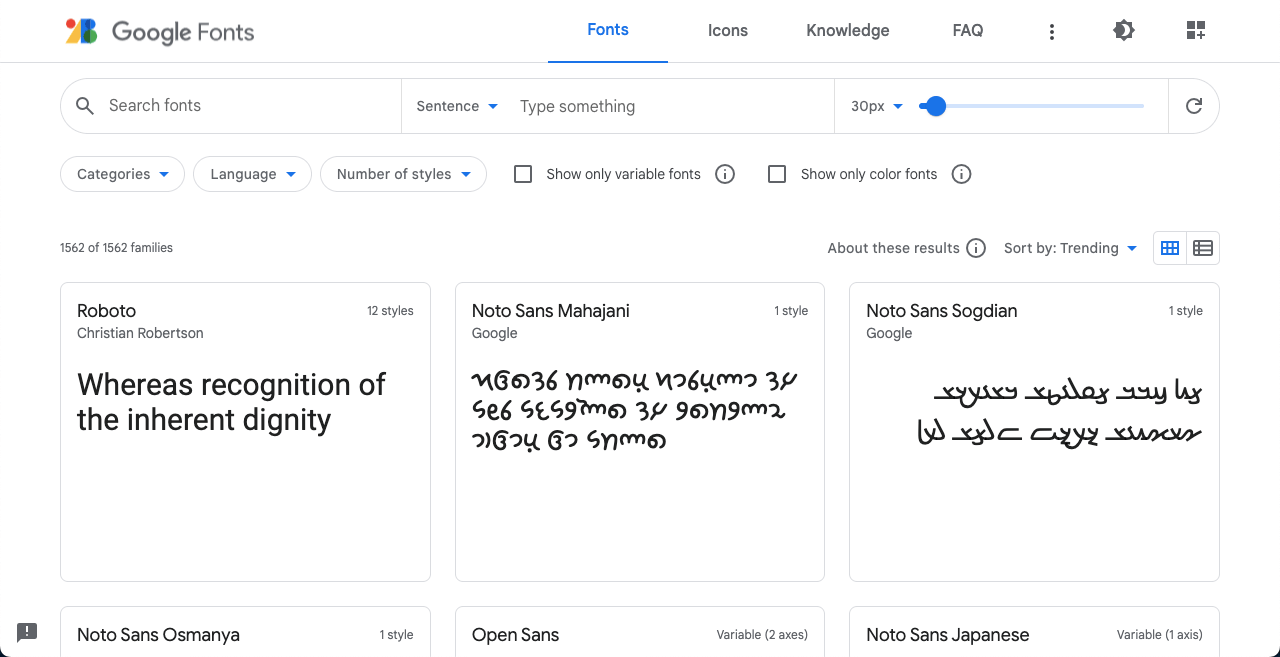Open the selected families panel icon
Screen dimensions: 1280x657
point(1196,31)
